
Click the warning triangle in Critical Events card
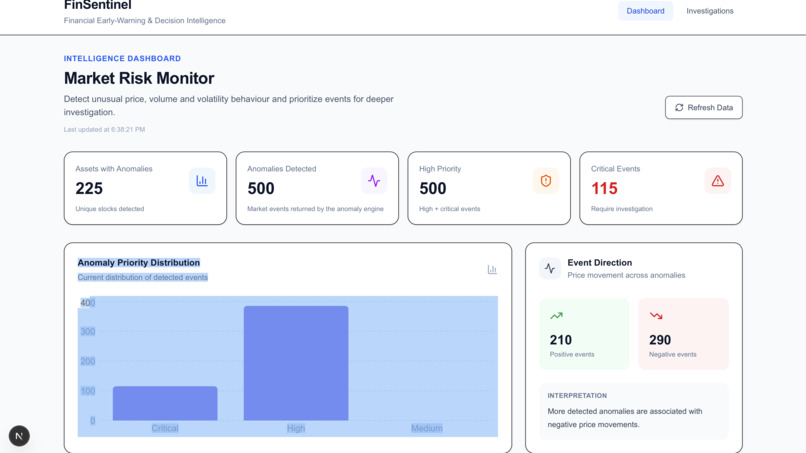tap(718, 181)
